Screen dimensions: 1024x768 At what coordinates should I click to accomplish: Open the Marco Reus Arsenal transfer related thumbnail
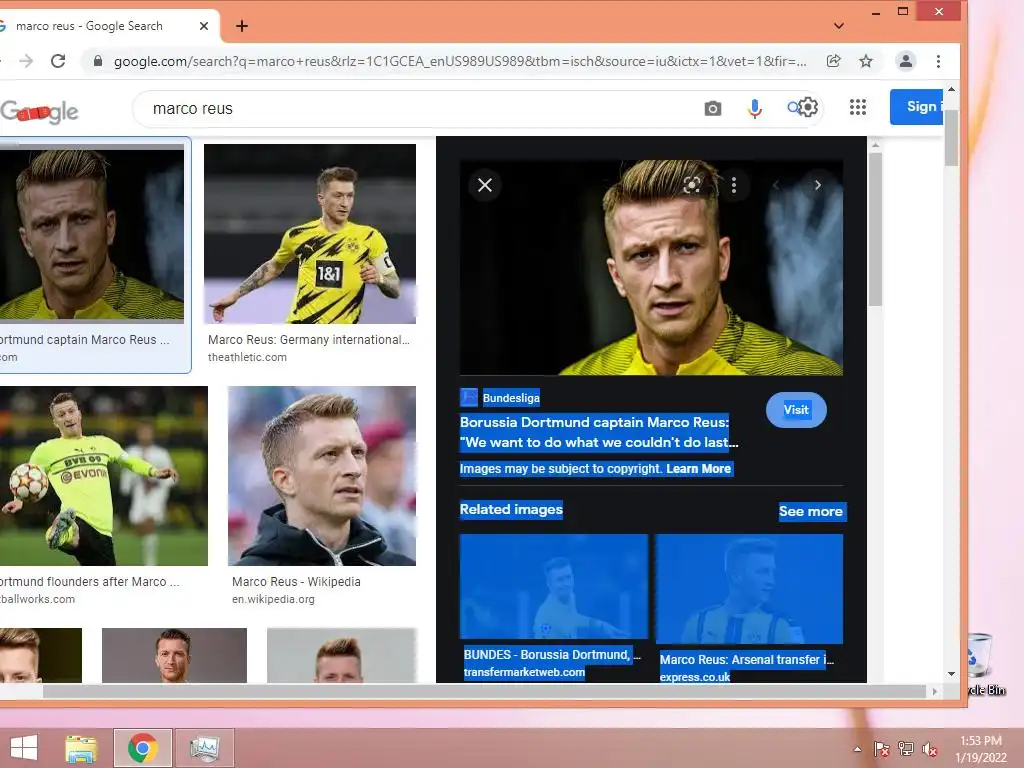click(x=749, y=588)
